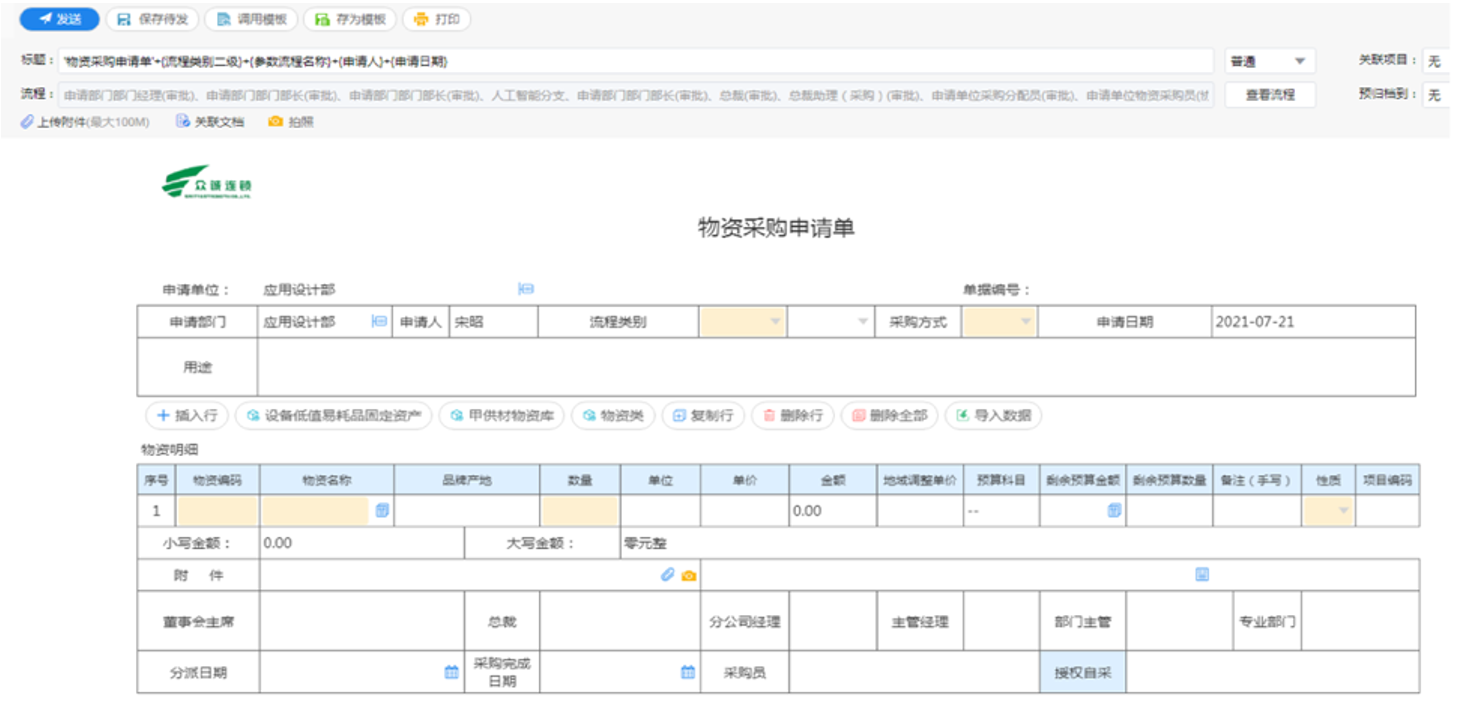Open the second 流程类别 dropdown
This screenshot has height=711, width=1460.
(x=831, y=322)
